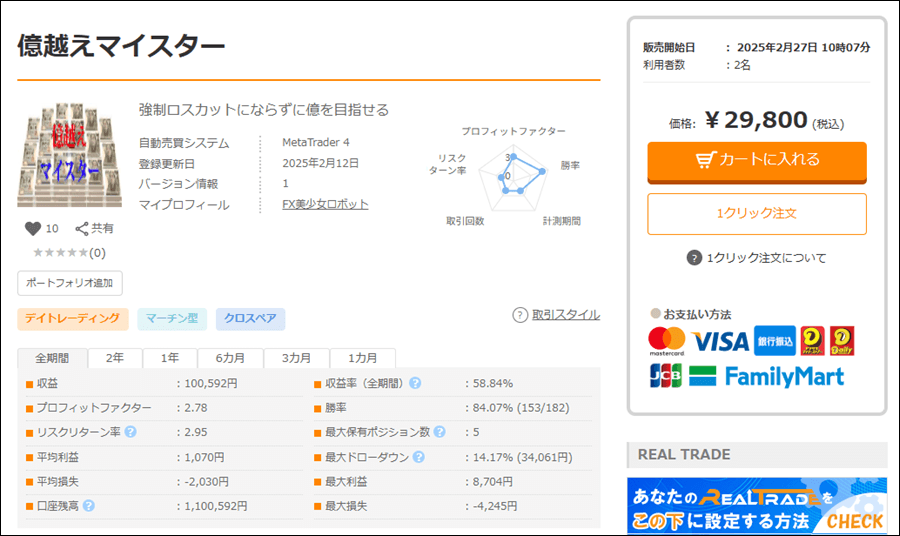Open the FX美少女ロボット profile link
This screenshot has height=536, width=900.
pyautogui.click(x=325, y=204)
